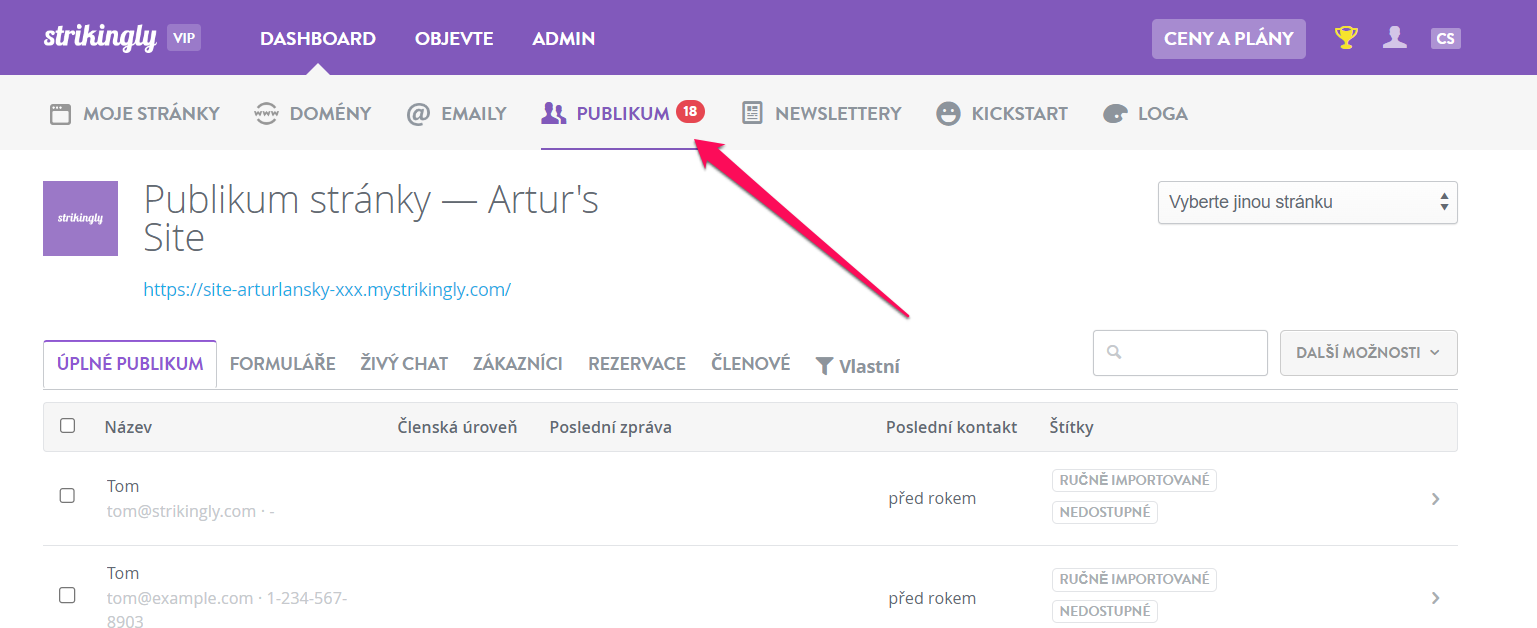
Task: Click the funnel filter icon near Vlastní
Action: pyautogui.click(x=824, y=366)
